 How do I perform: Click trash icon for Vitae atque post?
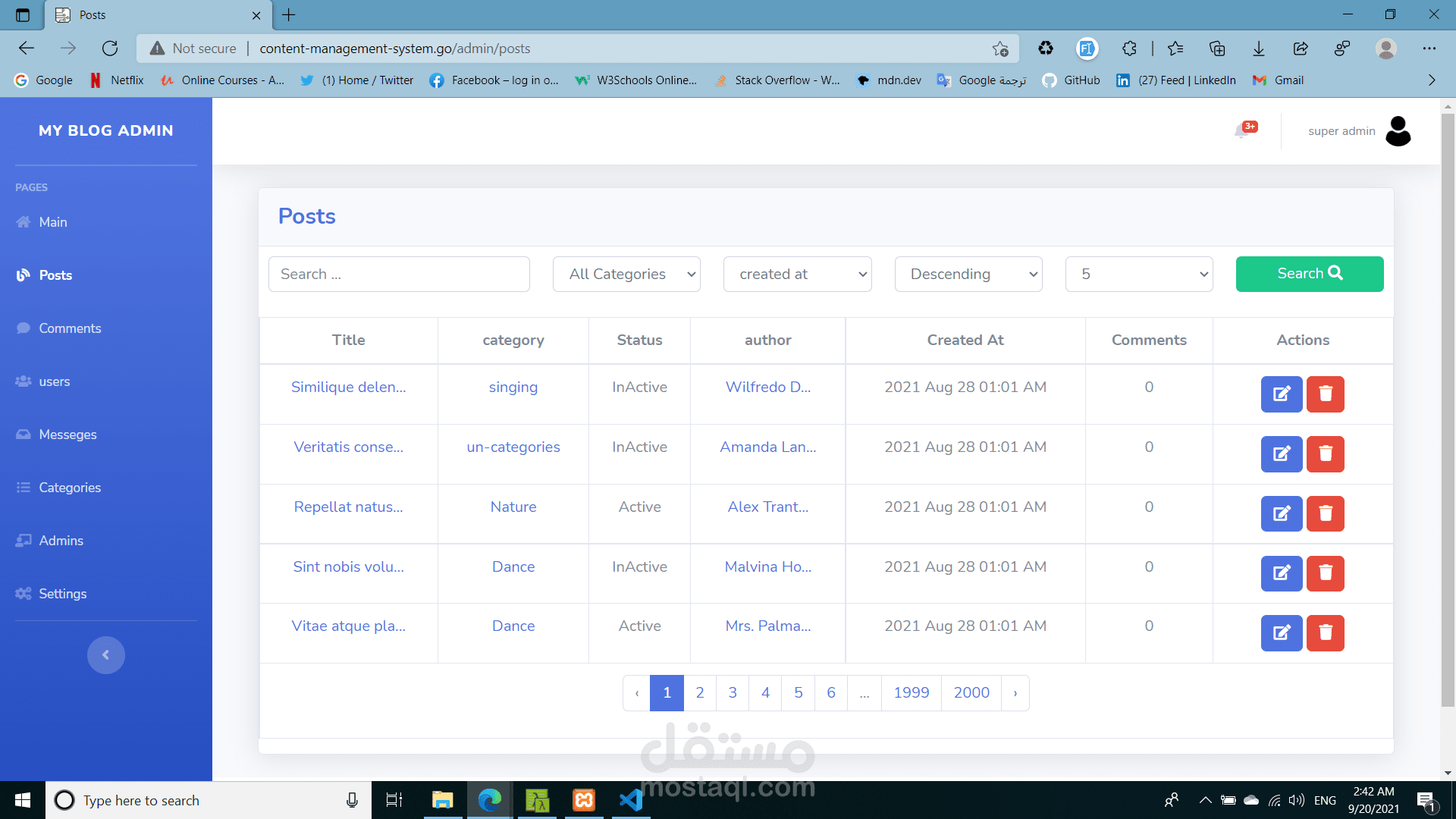click(1325, 632)
